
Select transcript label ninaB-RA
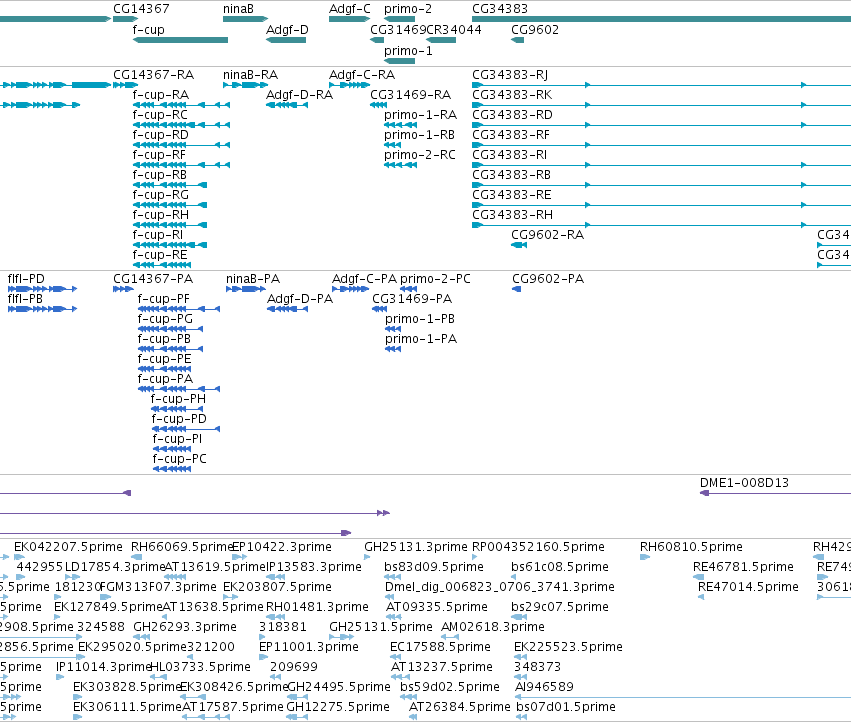pos(250,75)
